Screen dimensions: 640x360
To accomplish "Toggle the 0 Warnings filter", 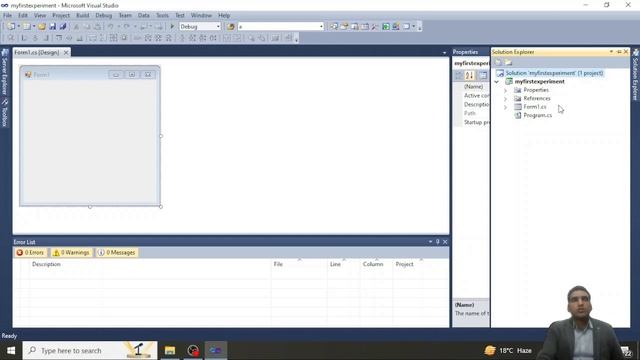I will coord(71,253).
